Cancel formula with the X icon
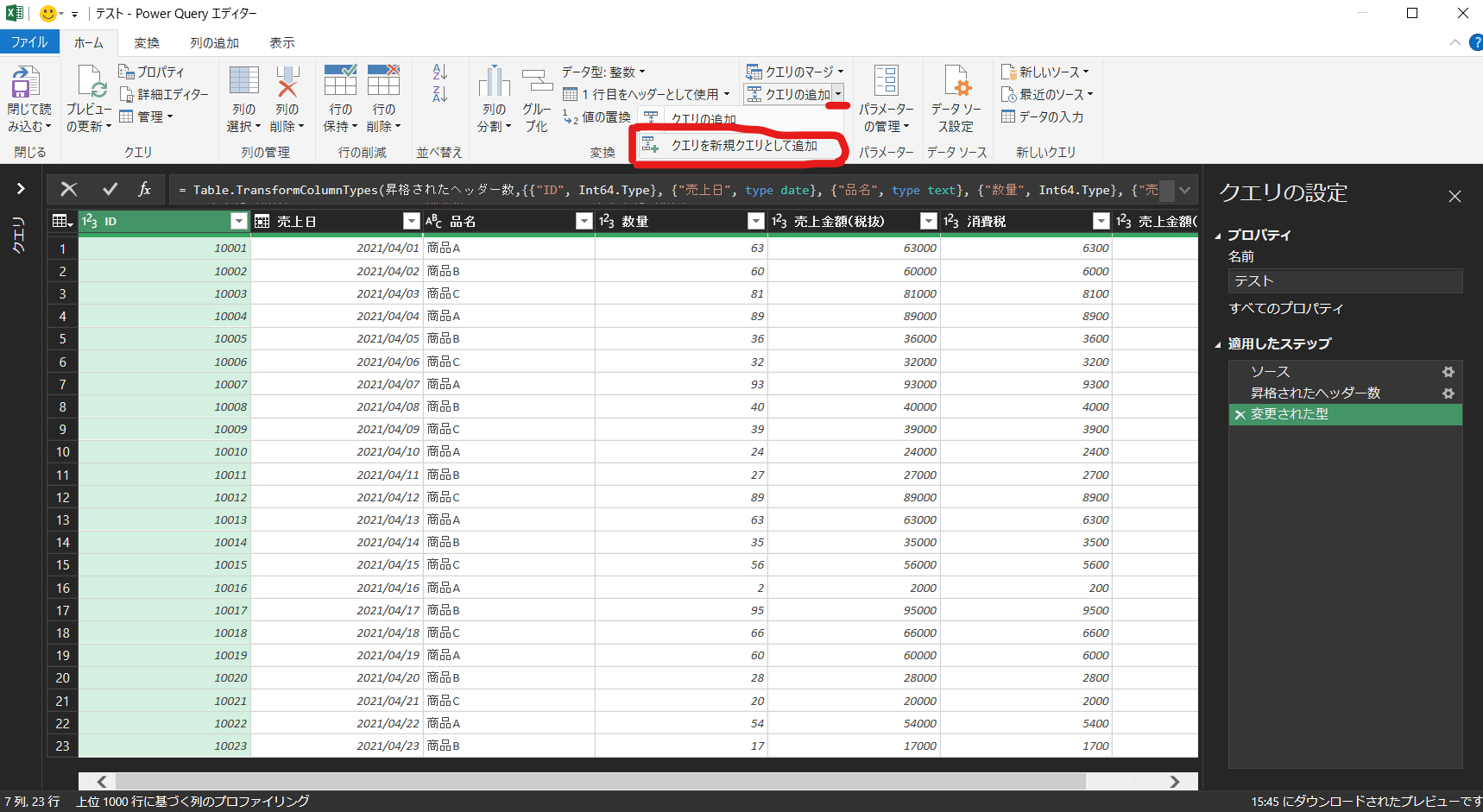Image resolution: width=1483 pixels, height=812 pixels. pos(69,189)
